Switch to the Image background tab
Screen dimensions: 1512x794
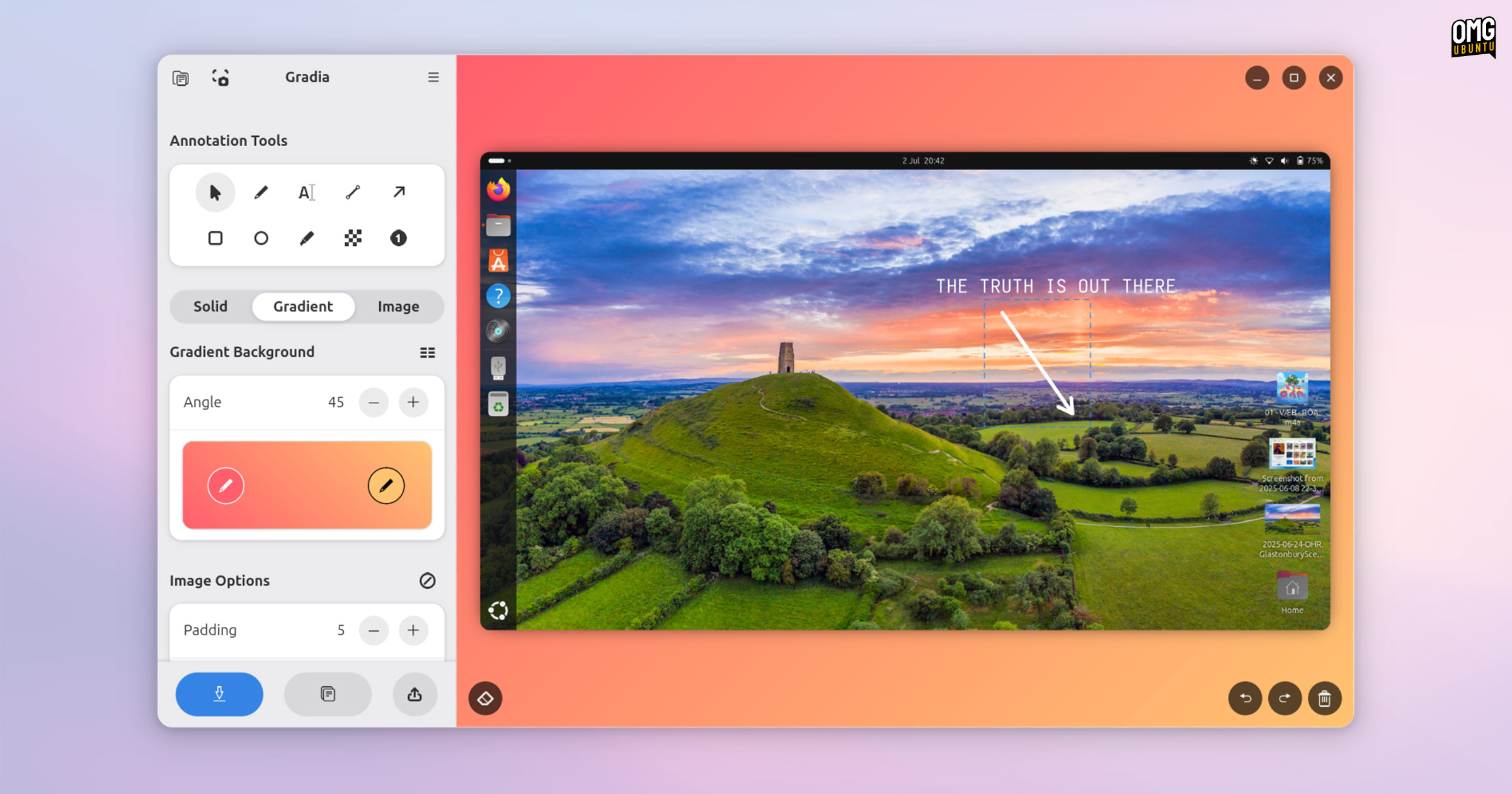pyautogui.click(x=398, y=307)
